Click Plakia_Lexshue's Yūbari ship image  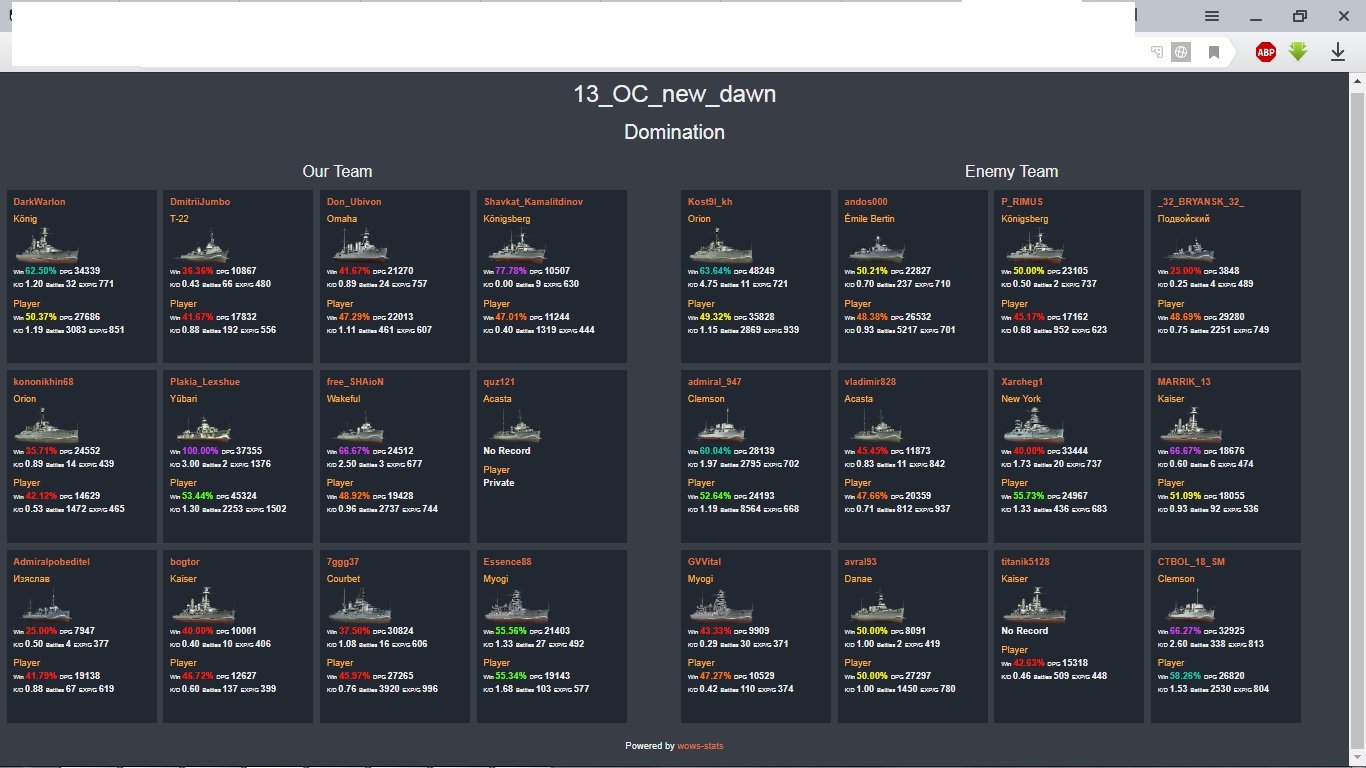[203, 425]
